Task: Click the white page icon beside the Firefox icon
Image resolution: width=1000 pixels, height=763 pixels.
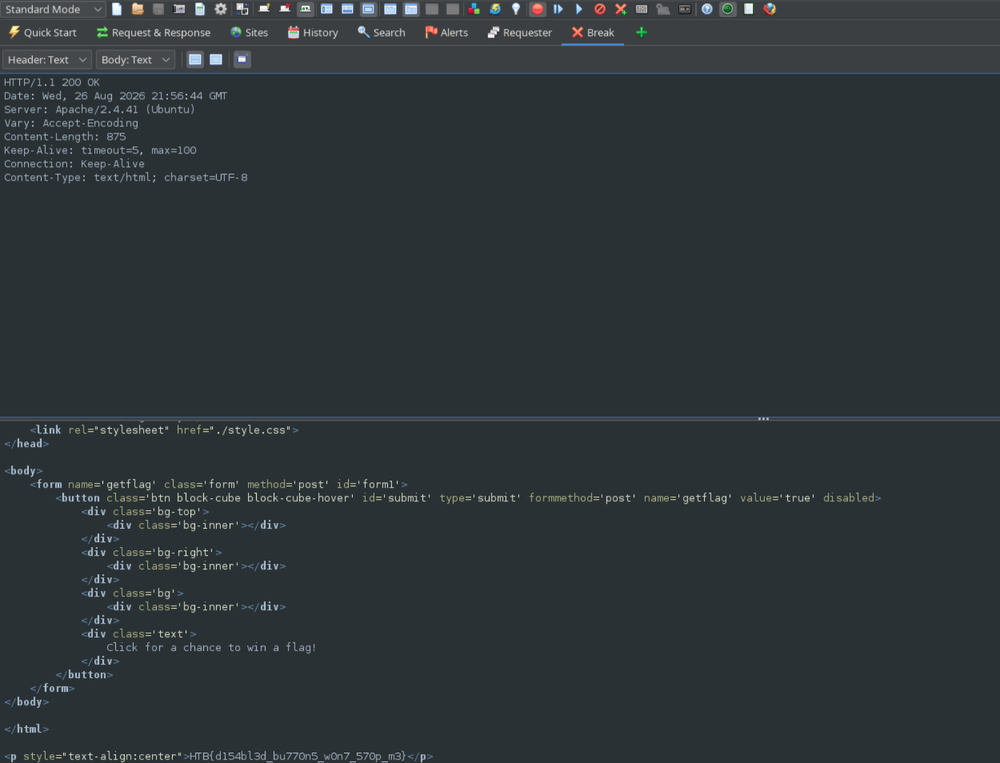Action: pos(749,9)
